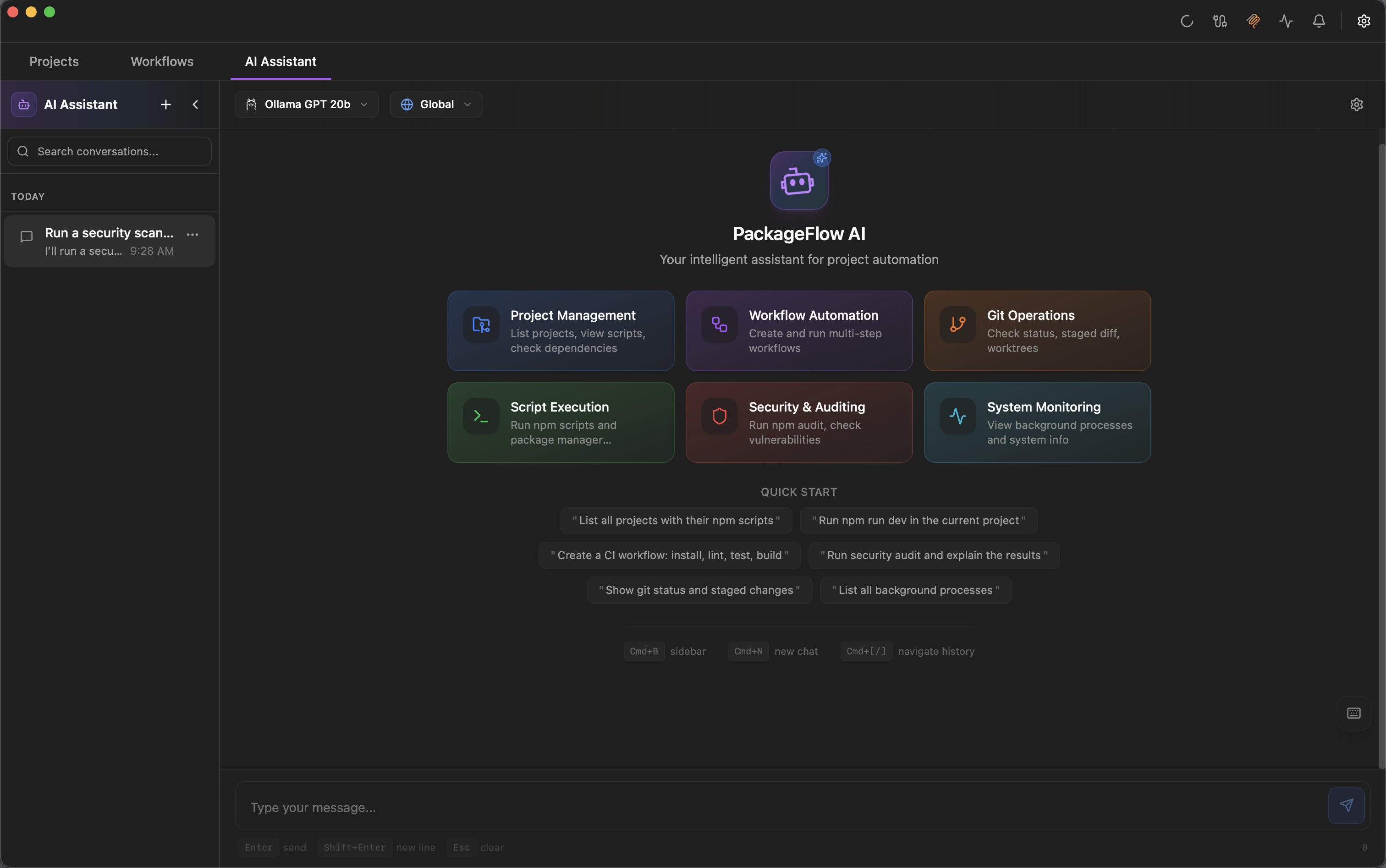Open the notifications bell icon
The width and height of the screenshot is (1386, 868).
point(1318,21)
